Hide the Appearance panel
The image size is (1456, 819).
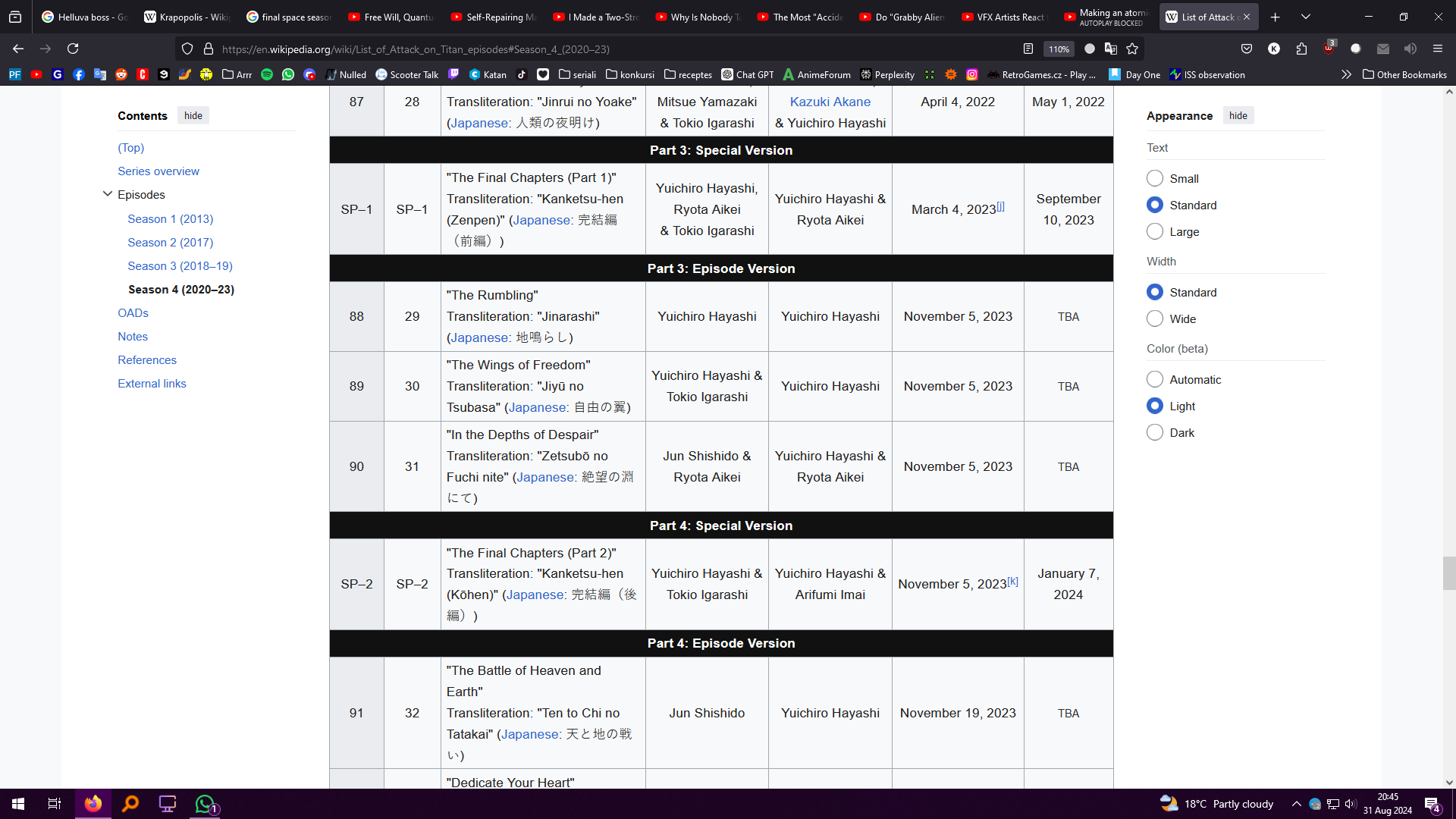pyautogui.click(x=1238, y=115)
